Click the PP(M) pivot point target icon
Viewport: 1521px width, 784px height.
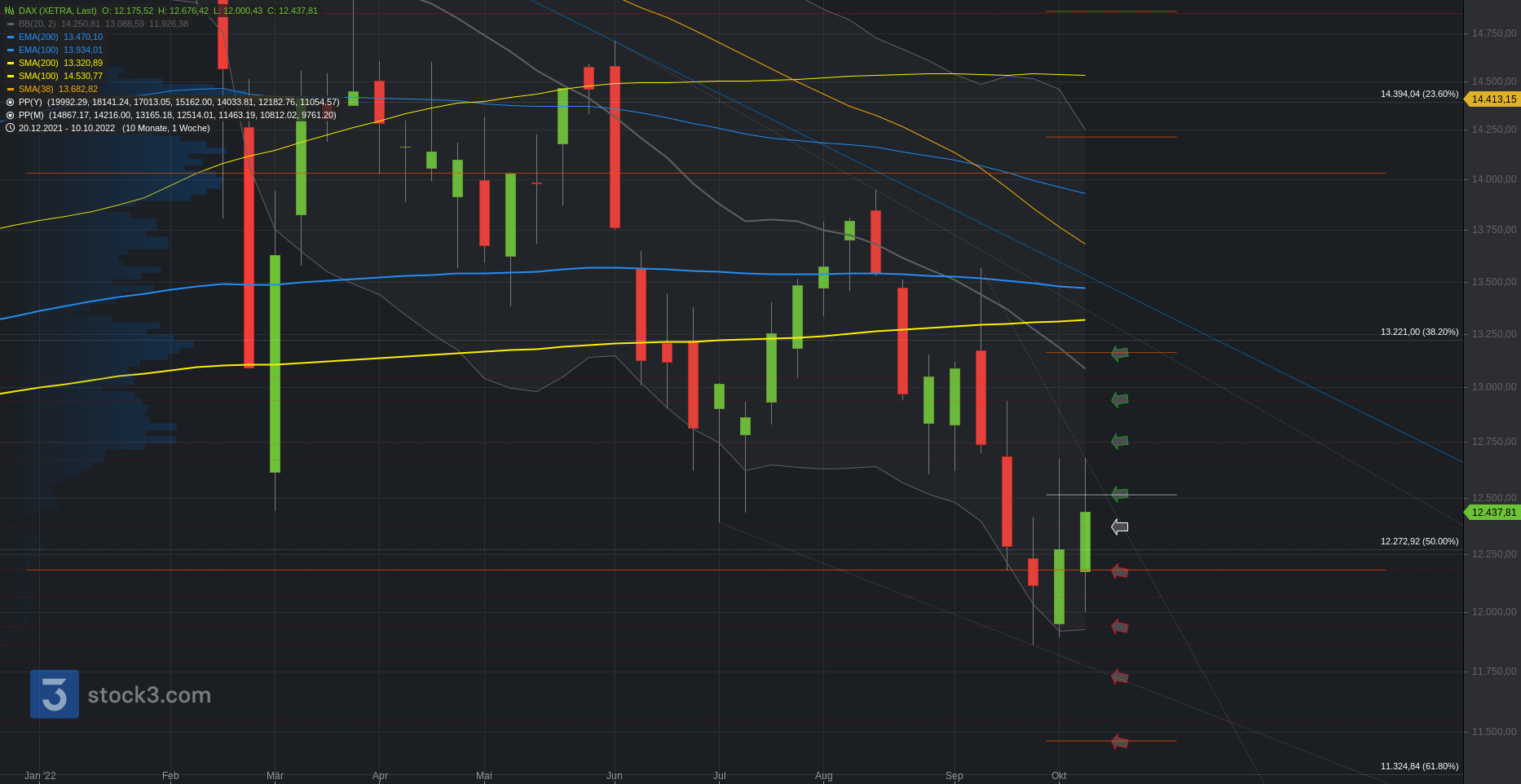[x=10, y=115]
